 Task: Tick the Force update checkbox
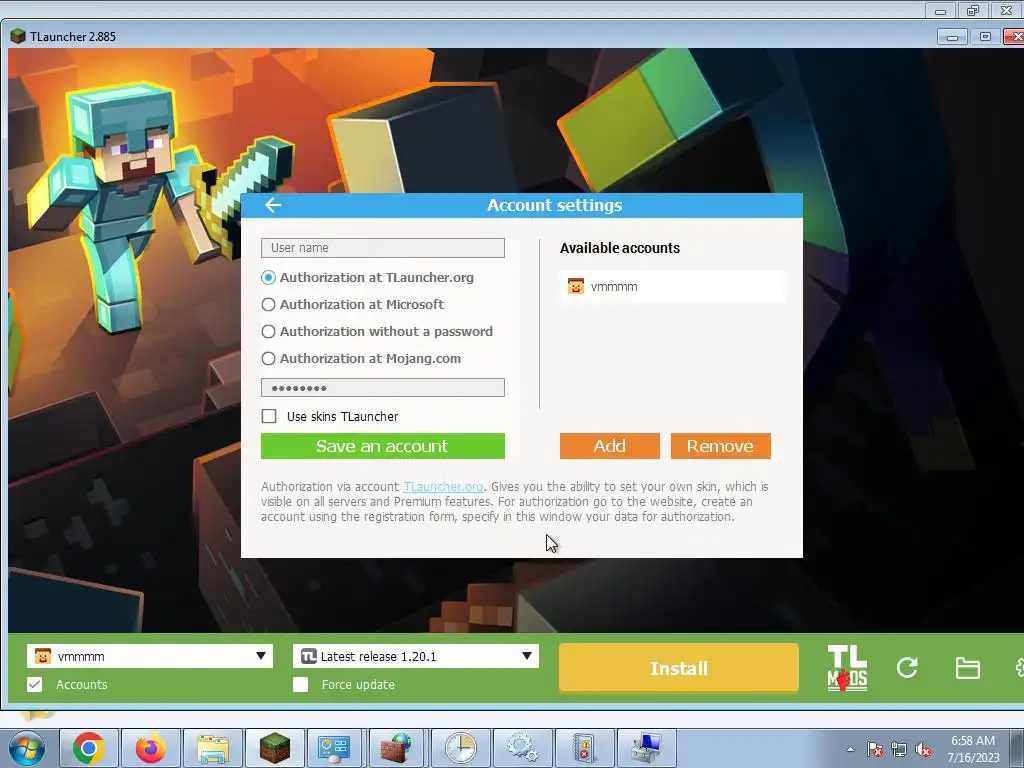(300, 684)
